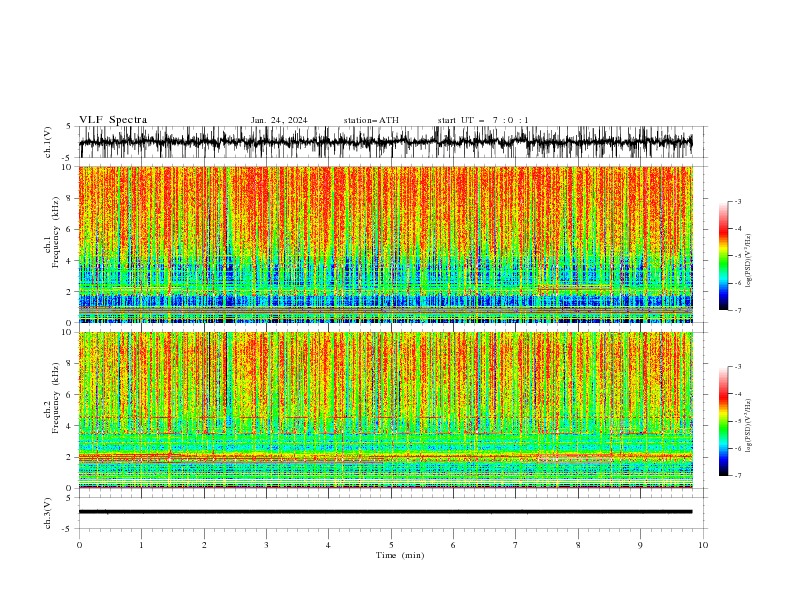
Task: Select the "start UT = 7 :0 :1" text
Action: [x=483, y=120]
